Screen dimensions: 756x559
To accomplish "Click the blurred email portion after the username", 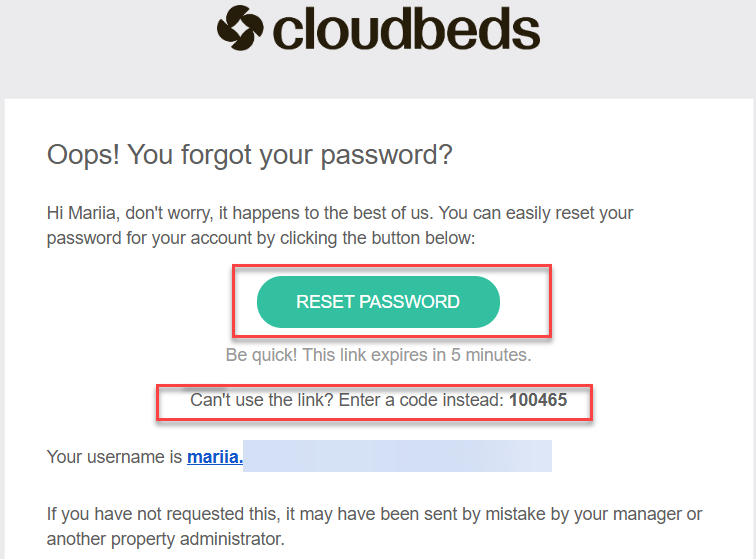I will click(398, 457).
